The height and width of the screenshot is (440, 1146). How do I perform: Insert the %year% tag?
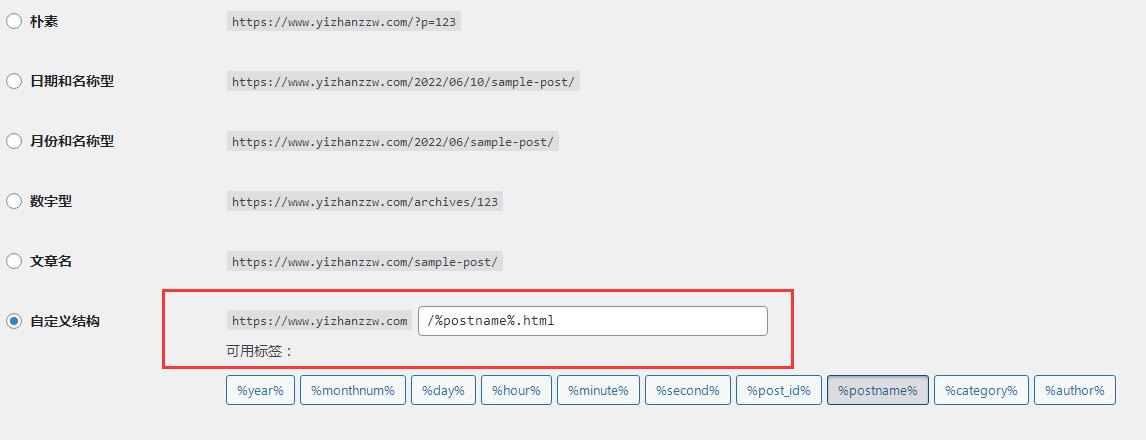(260, 390)
